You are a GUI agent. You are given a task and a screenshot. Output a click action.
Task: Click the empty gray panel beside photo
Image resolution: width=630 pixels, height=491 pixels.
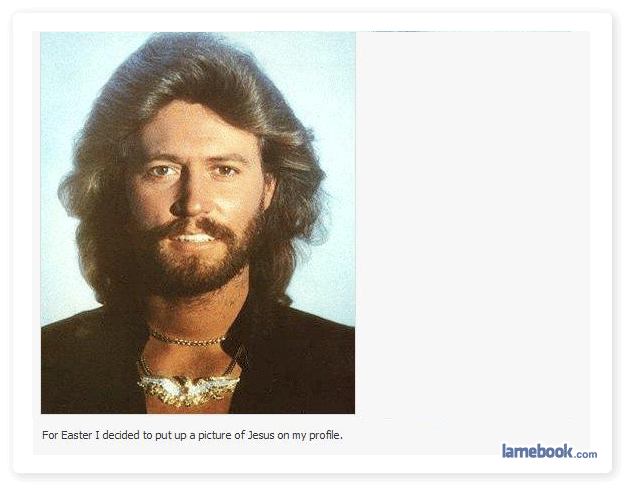pos(472,225)
